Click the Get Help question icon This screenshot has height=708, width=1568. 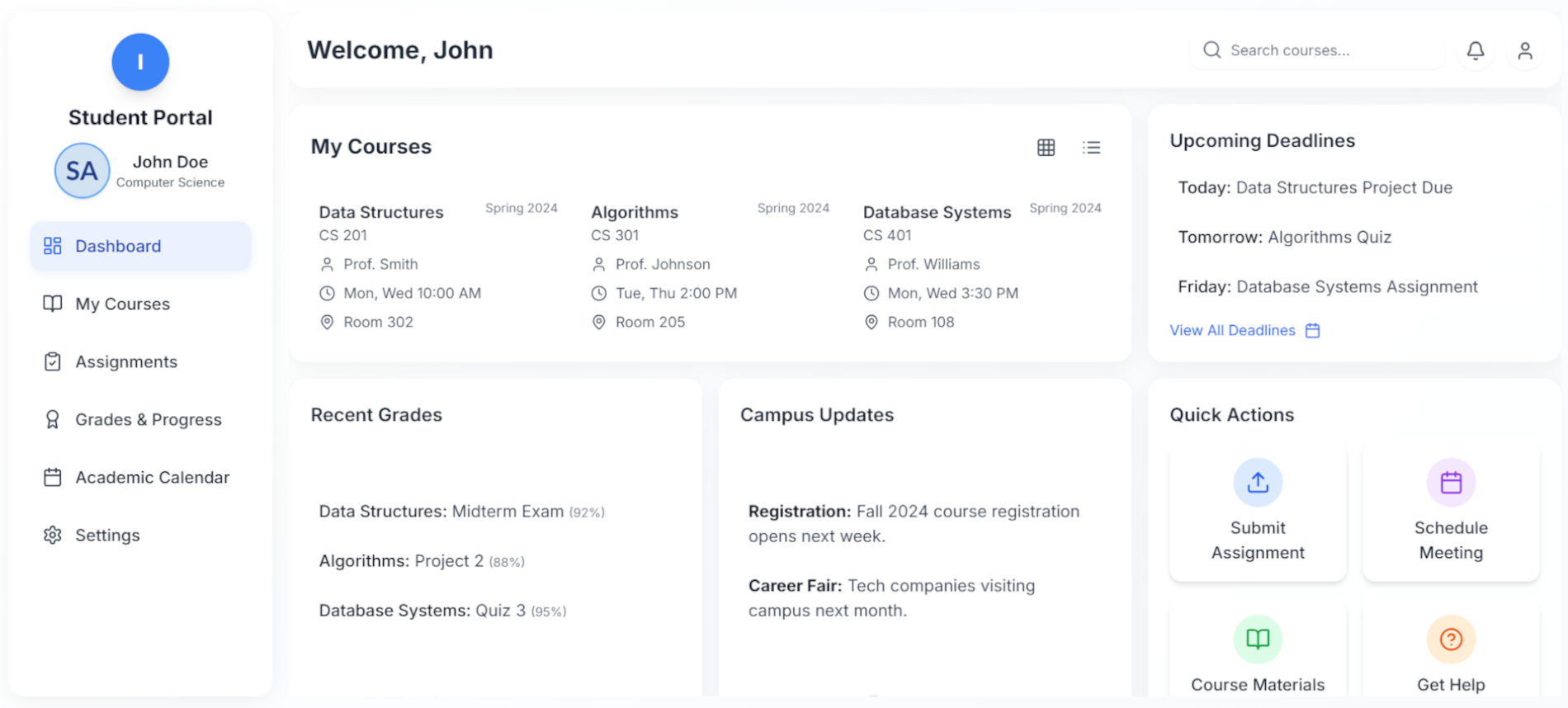pos(1450,639)
